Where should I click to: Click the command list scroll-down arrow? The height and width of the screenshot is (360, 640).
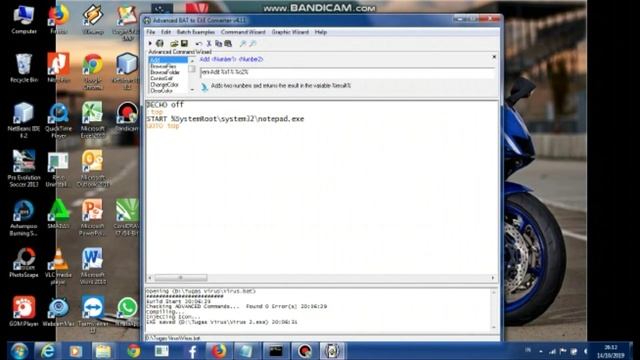tap(192, 89)
